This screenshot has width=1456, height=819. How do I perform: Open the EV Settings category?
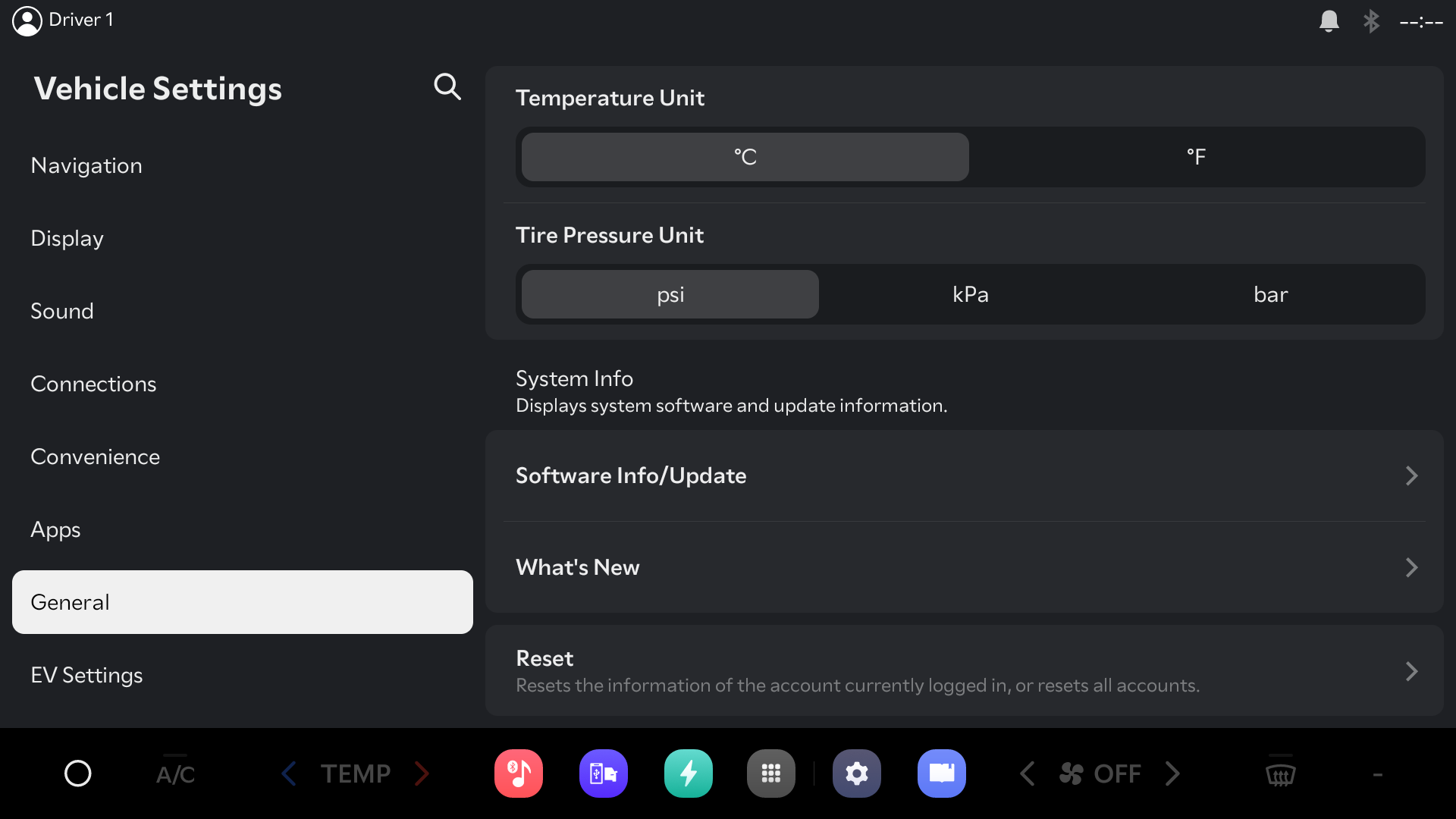coord(86,675)
